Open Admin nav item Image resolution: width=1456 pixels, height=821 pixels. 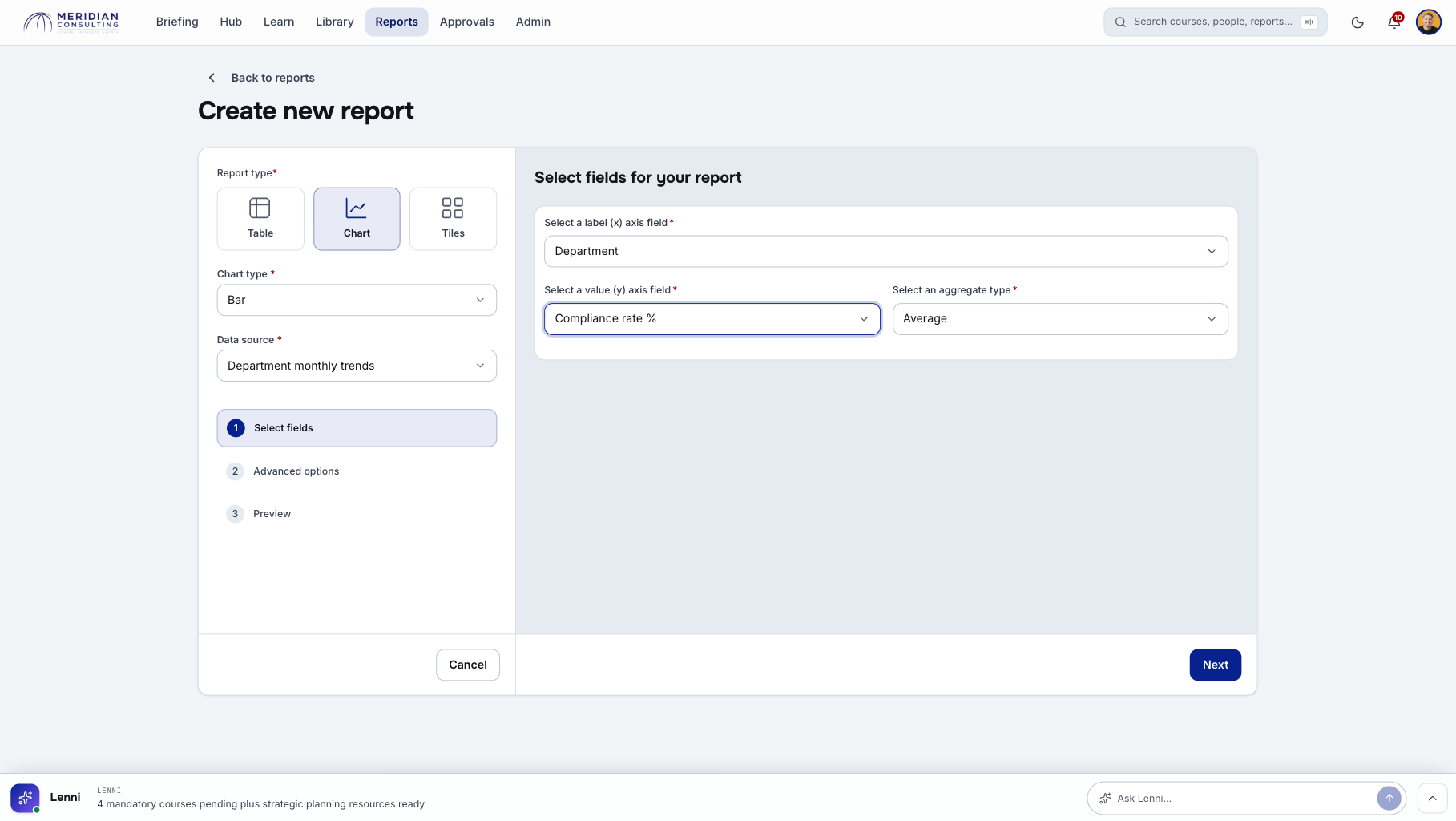[x=533, y=22]
